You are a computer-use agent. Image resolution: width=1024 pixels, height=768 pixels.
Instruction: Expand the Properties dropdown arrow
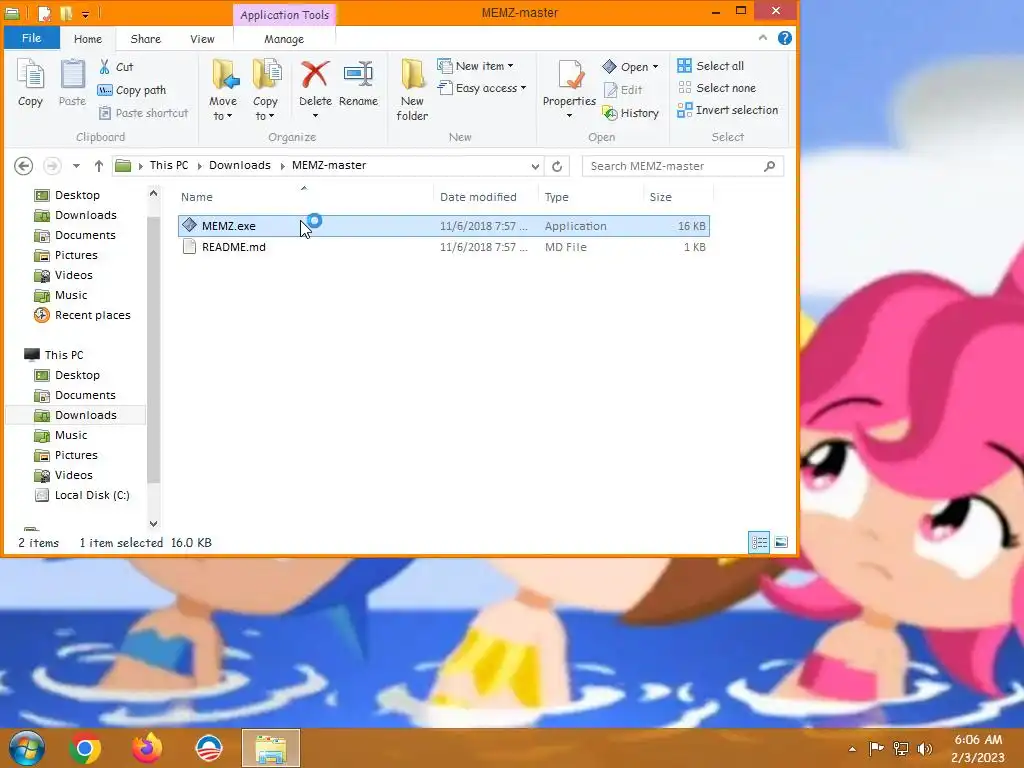[569, 116]
